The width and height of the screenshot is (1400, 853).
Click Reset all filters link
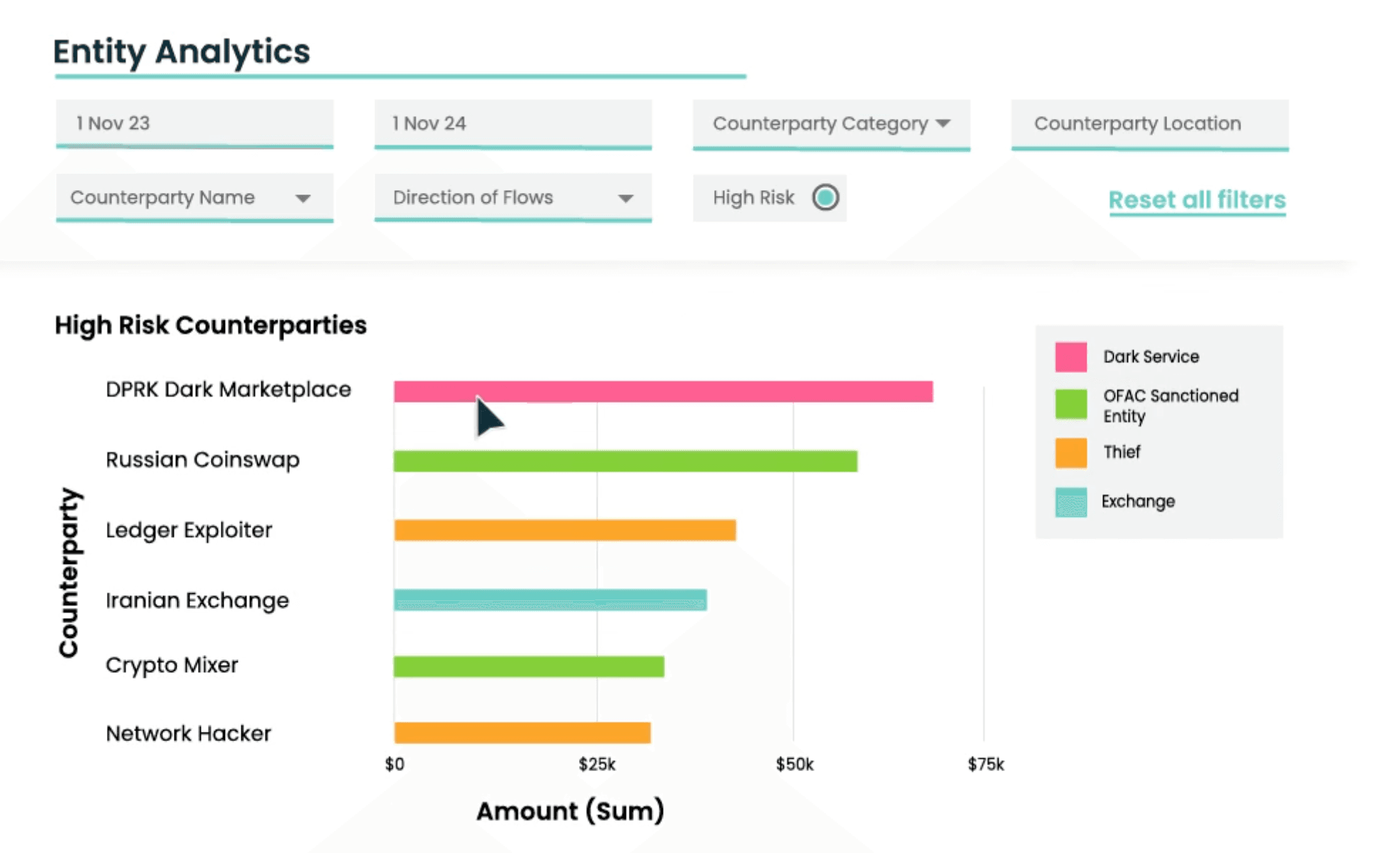(1196, 200)
